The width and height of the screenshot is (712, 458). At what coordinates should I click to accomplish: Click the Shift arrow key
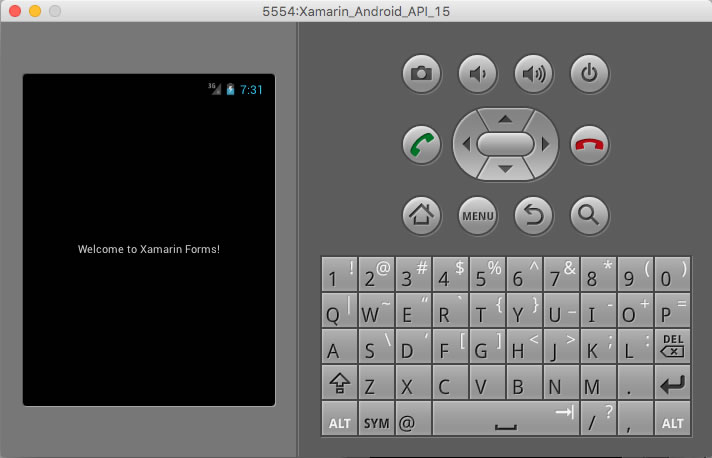tap(339, 383)
